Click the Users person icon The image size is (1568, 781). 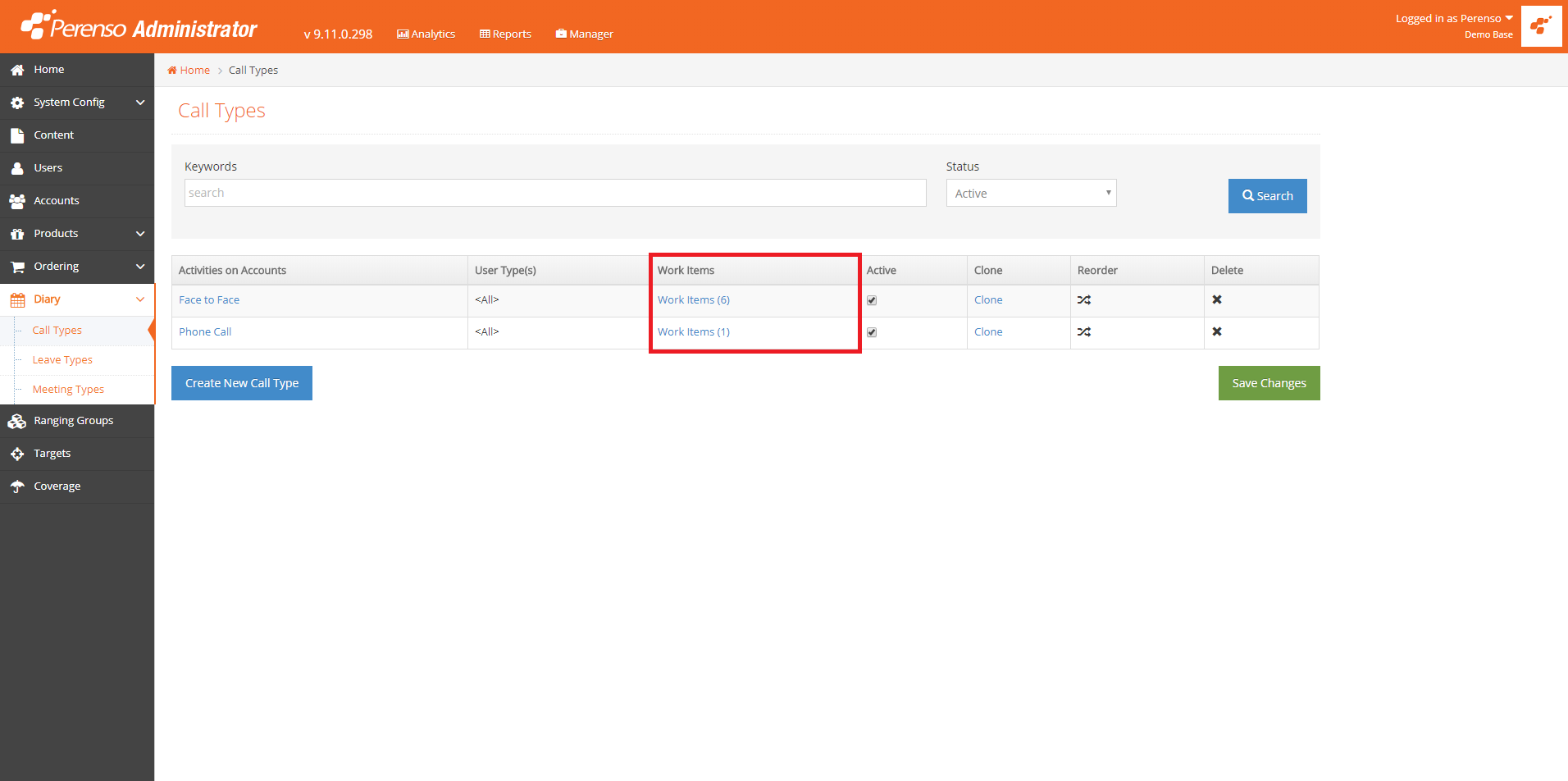point(17,168)
